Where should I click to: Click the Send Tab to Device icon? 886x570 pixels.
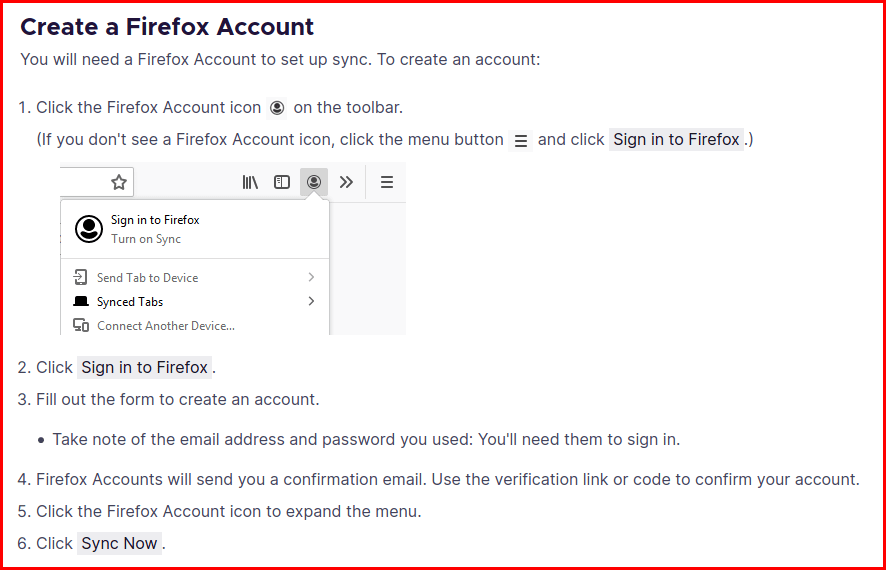point(80,277)
